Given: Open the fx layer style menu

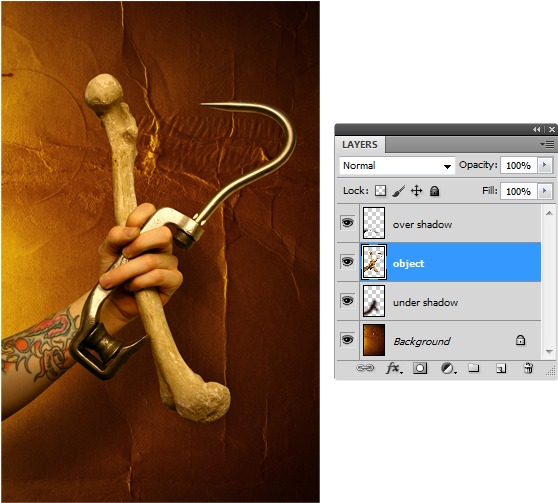Looking at the screenshot, I should point(394,368).
